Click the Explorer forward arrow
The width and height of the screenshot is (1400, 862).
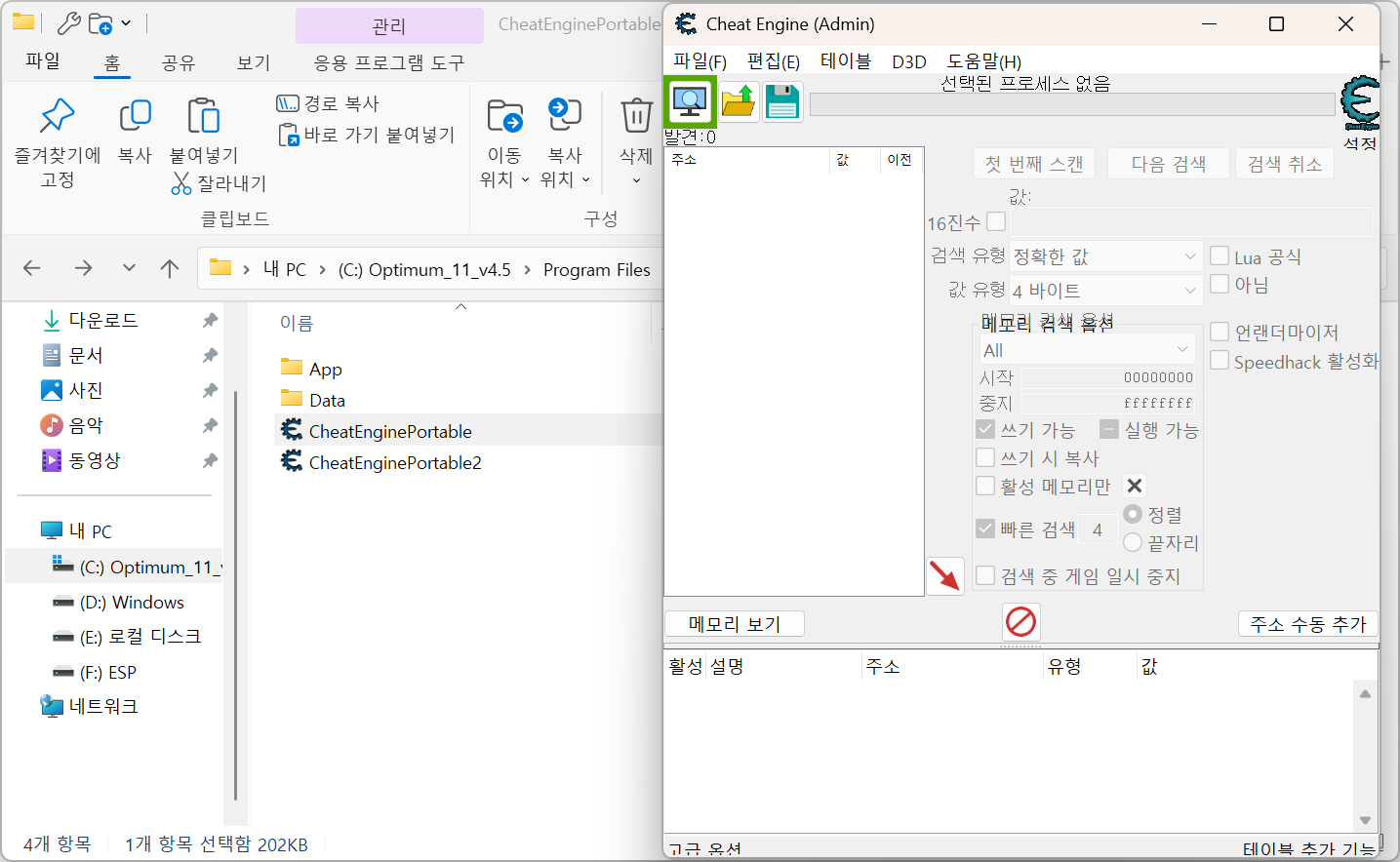pyautogui.click(x=83, y=268)
